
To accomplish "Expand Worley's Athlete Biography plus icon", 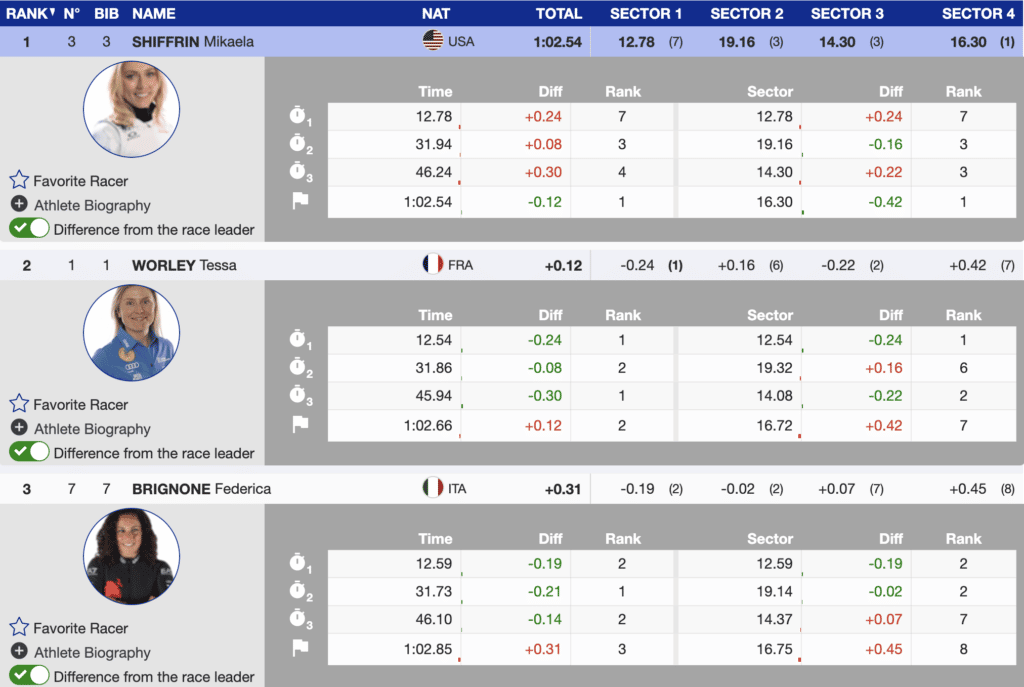I will (x=19, y=429).
